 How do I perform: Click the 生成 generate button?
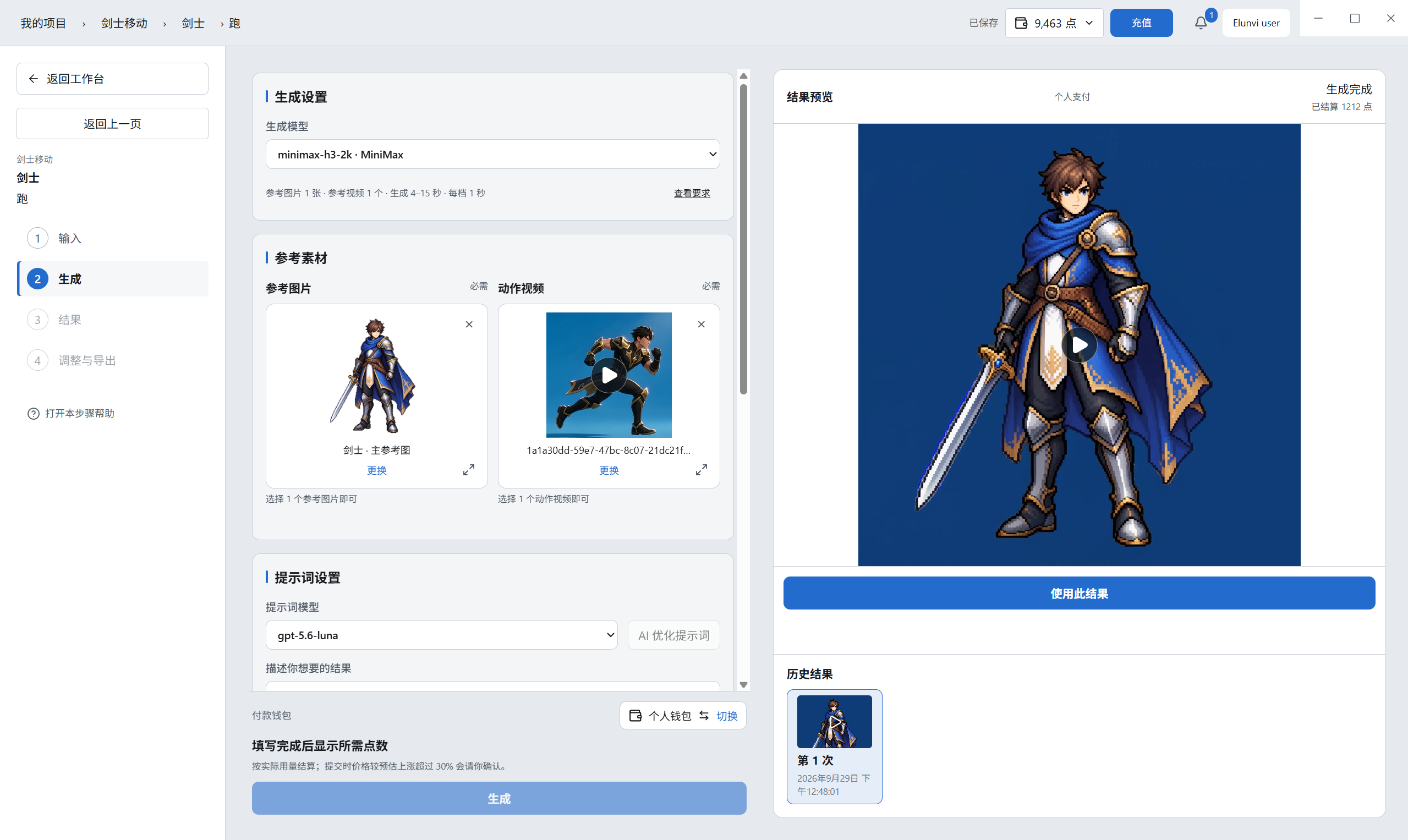[499, 798]
